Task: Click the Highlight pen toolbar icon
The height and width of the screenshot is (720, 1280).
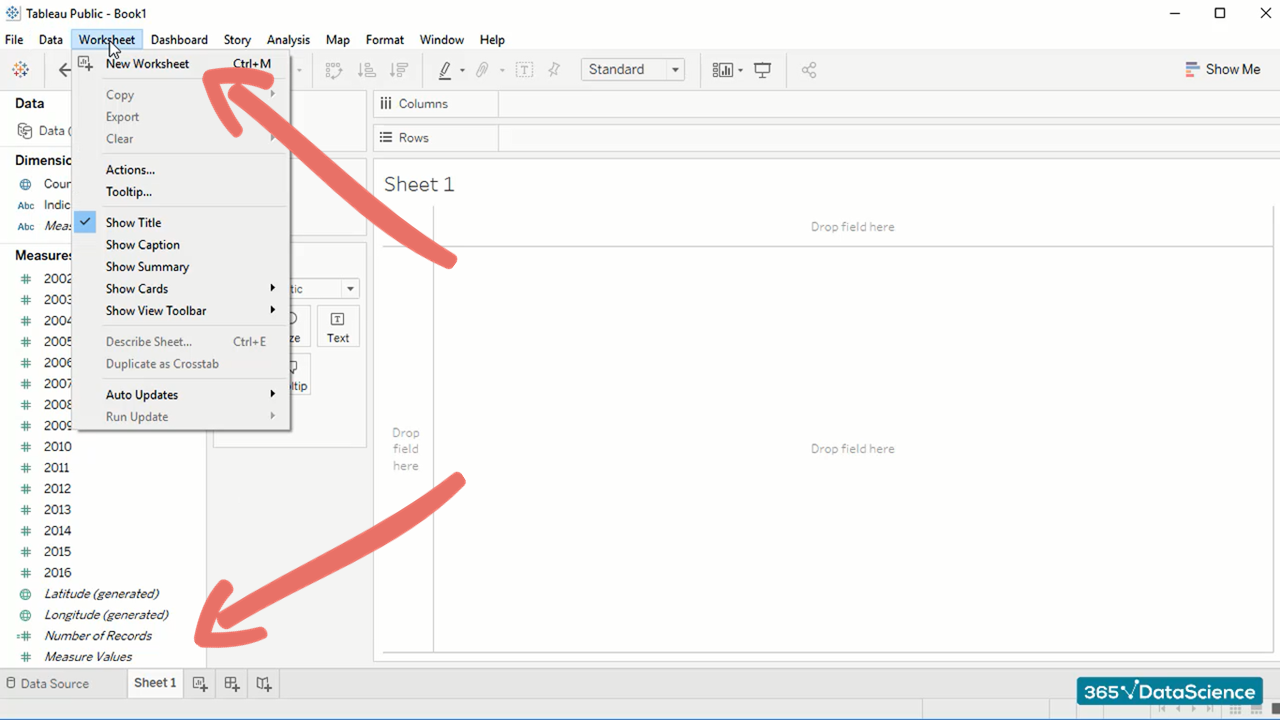Action: [x=446, y=70]
